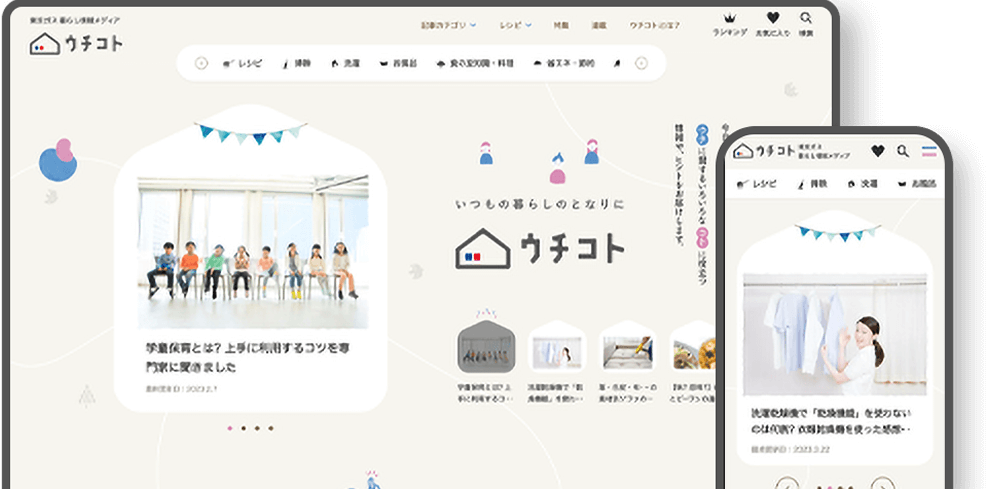
Task: Click the laundry woman thumbnail in desktop article row
Action: [x=558, y=352]
